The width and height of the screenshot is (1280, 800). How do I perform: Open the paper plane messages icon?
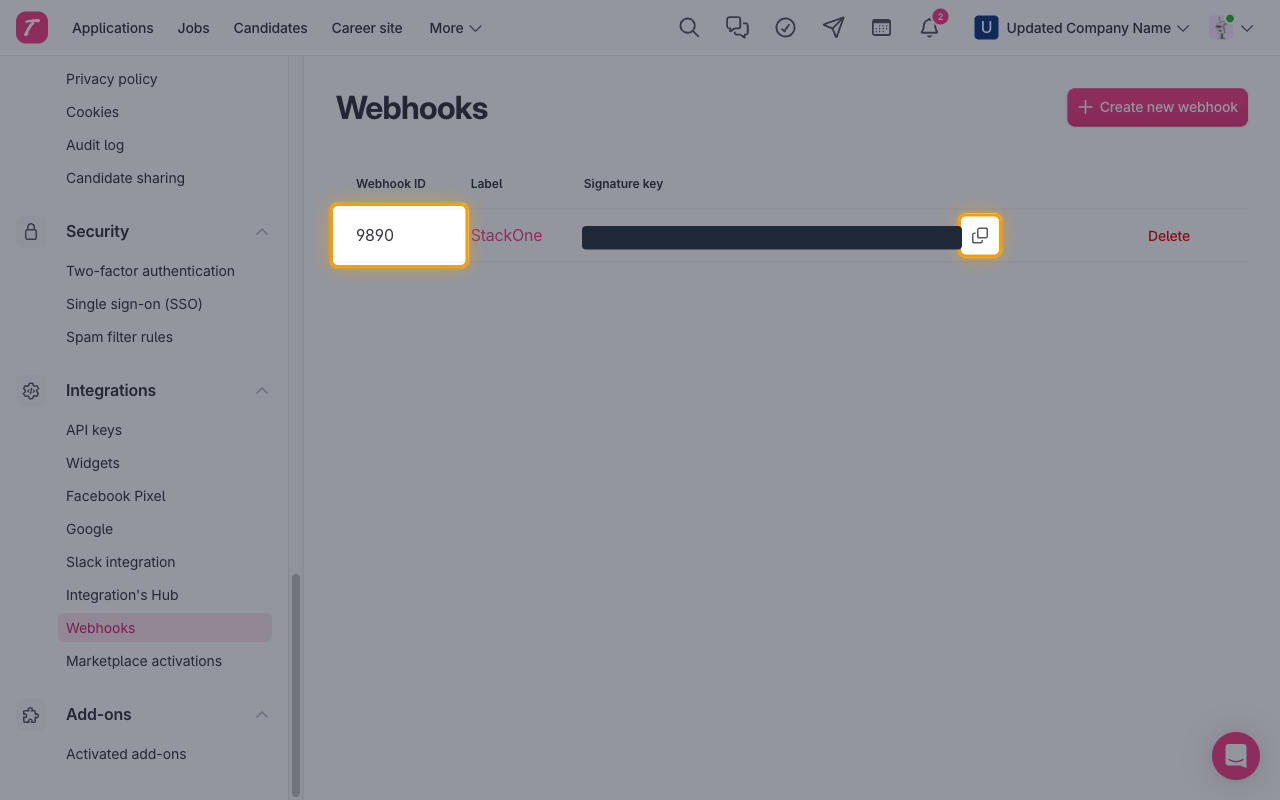833,28
